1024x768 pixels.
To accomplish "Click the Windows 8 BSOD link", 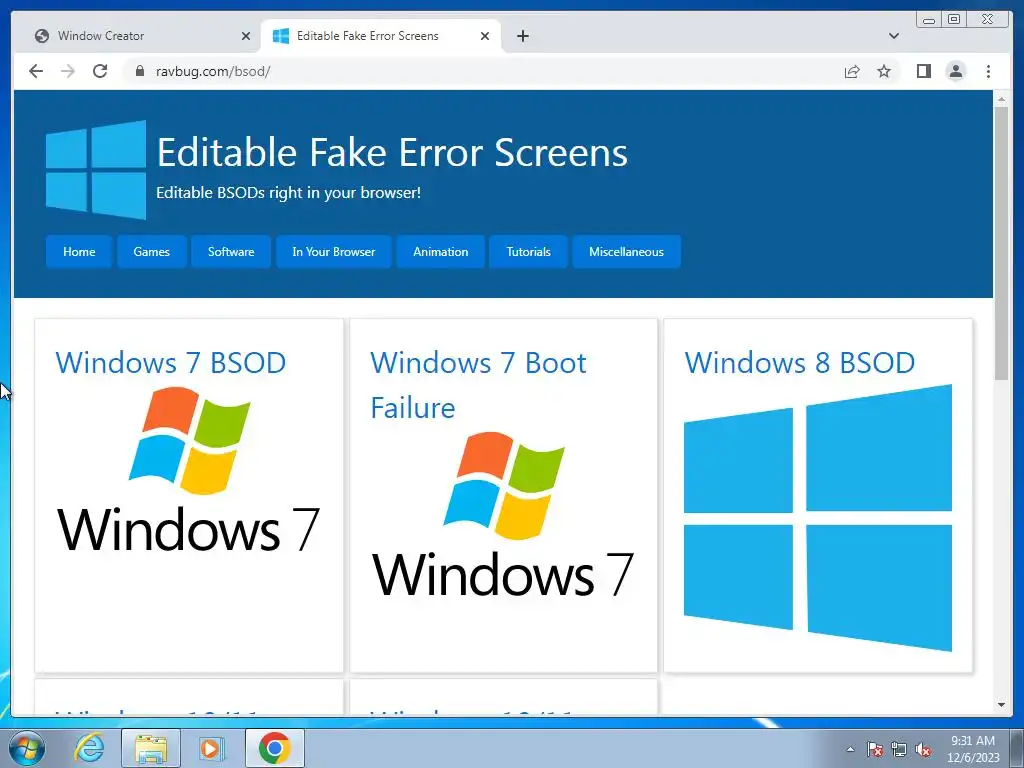I will 799,362.
